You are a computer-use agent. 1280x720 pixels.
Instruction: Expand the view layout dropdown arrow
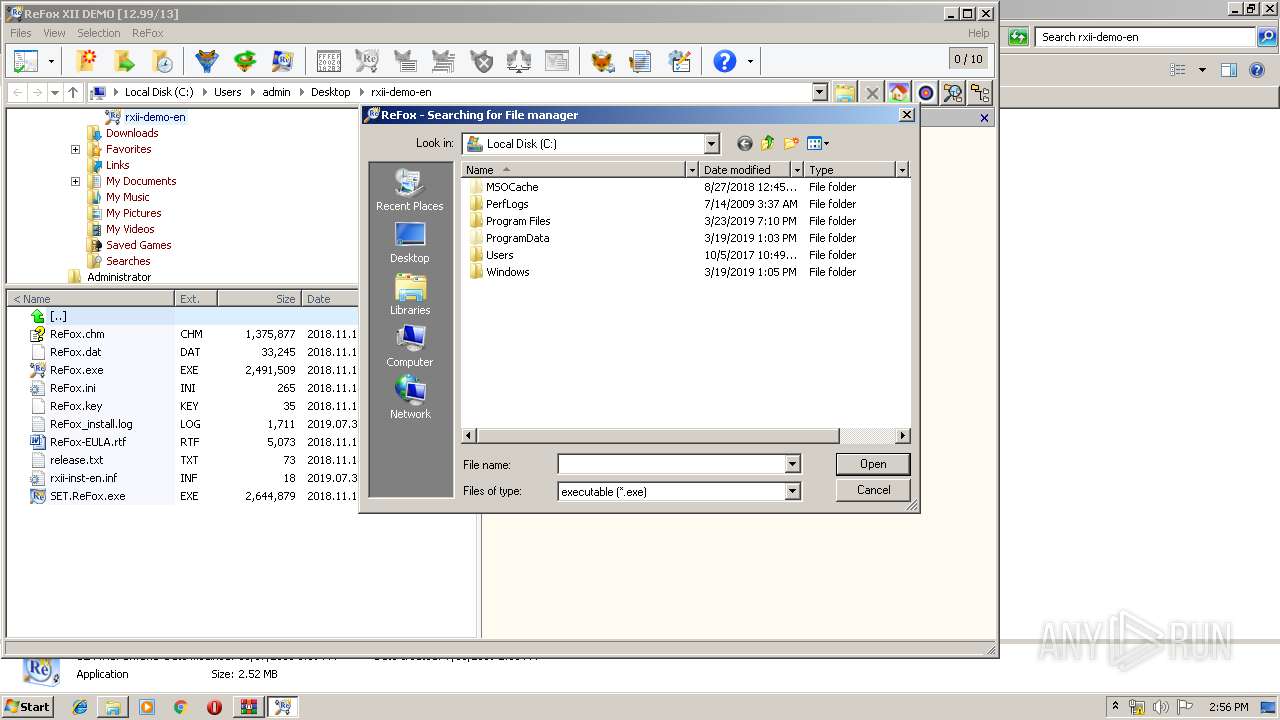(x=51, y=62)
